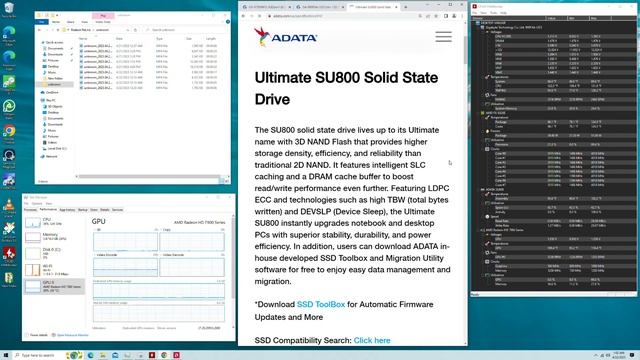Open 3D Objects under This PC

tap(55, 106)
